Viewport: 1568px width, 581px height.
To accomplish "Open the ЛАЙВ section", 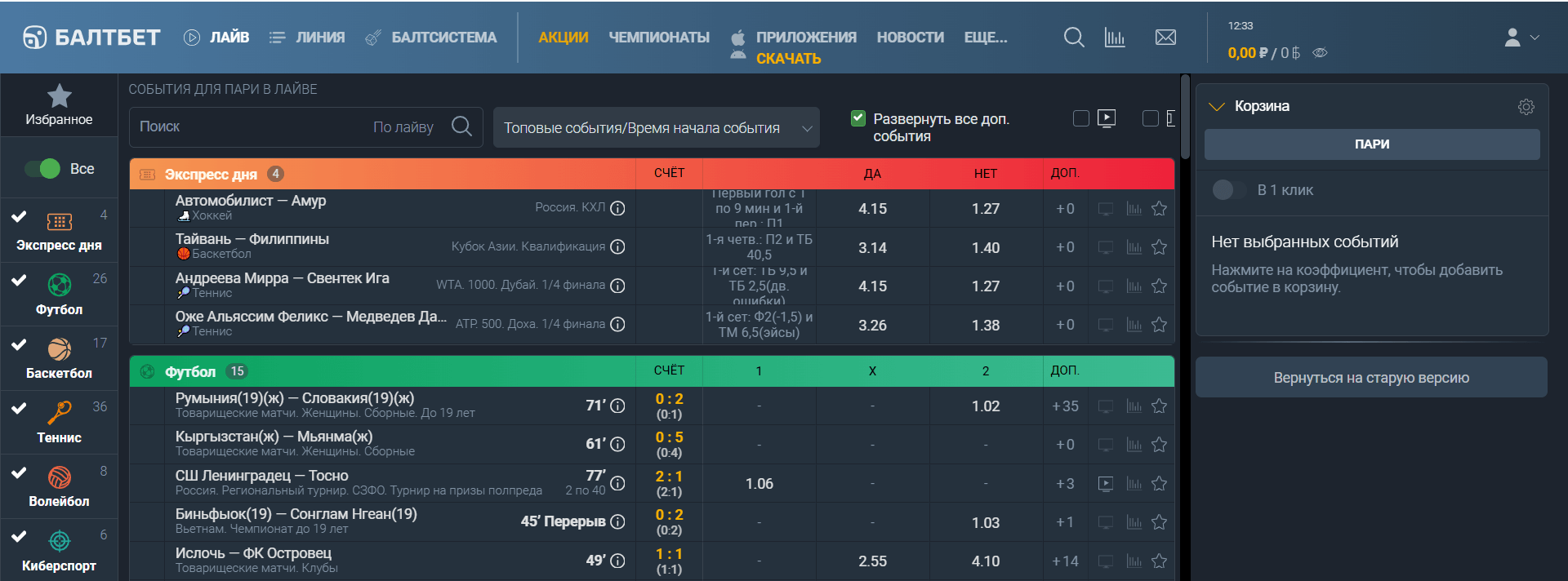I will coord(216,38).
